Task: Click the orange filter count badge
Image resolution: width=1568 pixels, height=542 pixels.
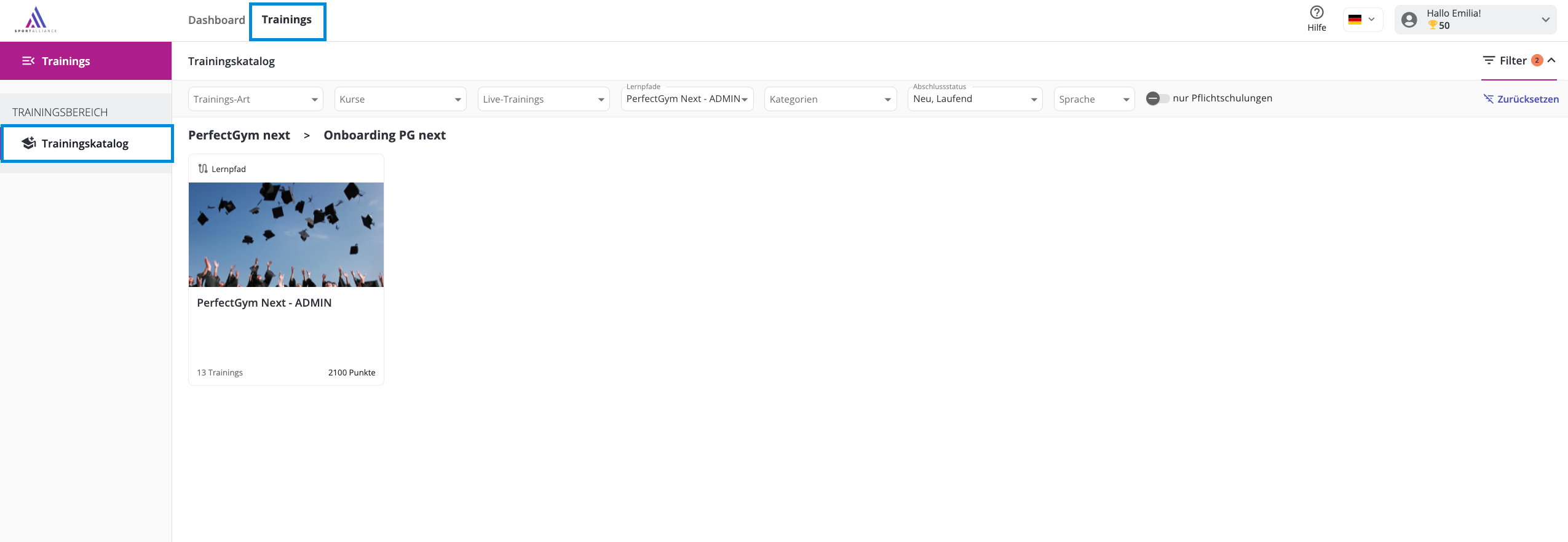Action: tap(1537, 60)
